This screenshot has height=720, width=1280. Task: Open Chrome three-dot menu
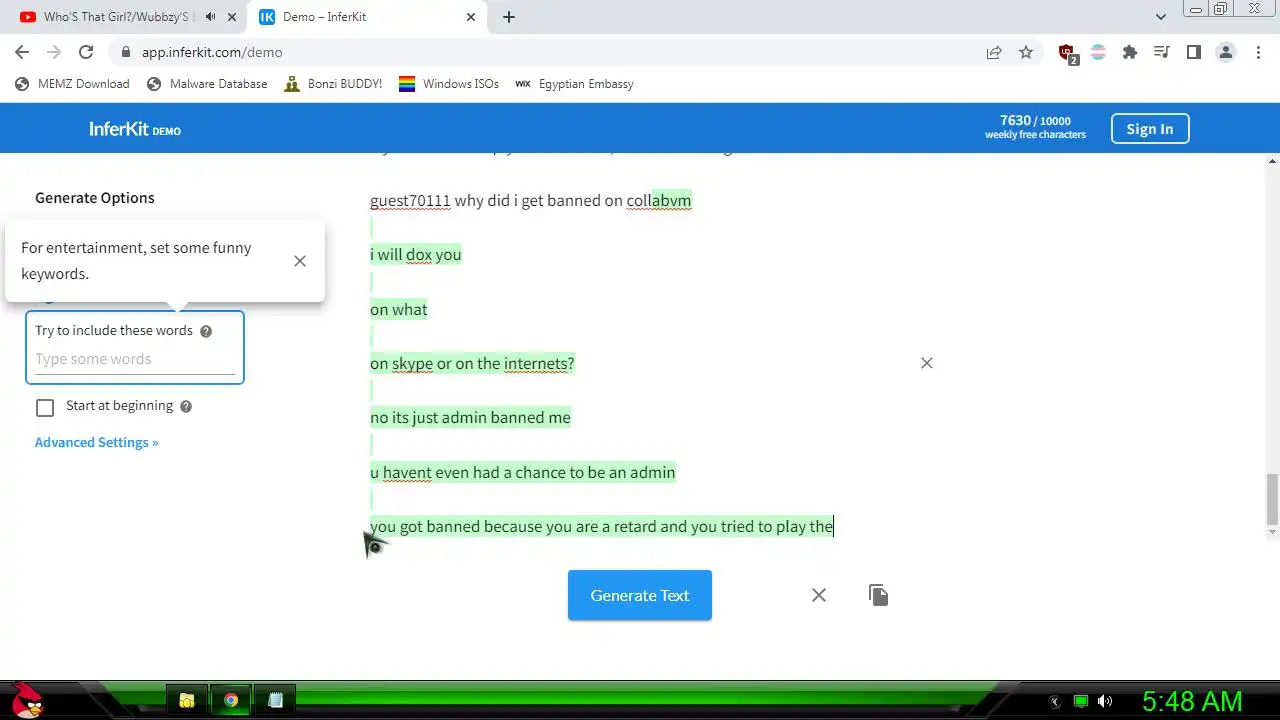pos(1258,52)
